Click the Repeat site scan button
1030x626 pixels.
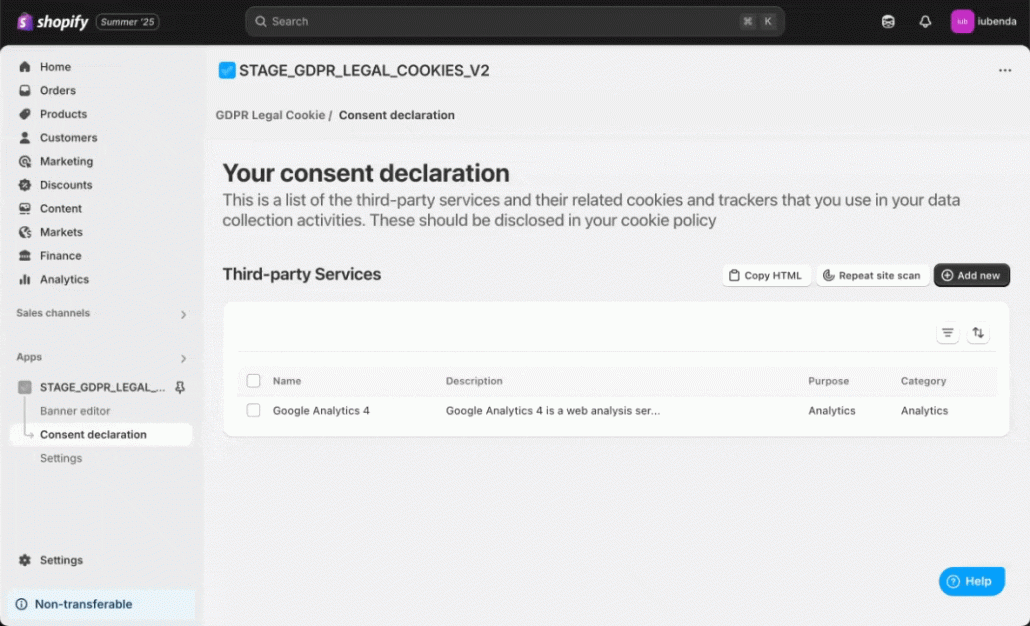click(x=872, y=275)
